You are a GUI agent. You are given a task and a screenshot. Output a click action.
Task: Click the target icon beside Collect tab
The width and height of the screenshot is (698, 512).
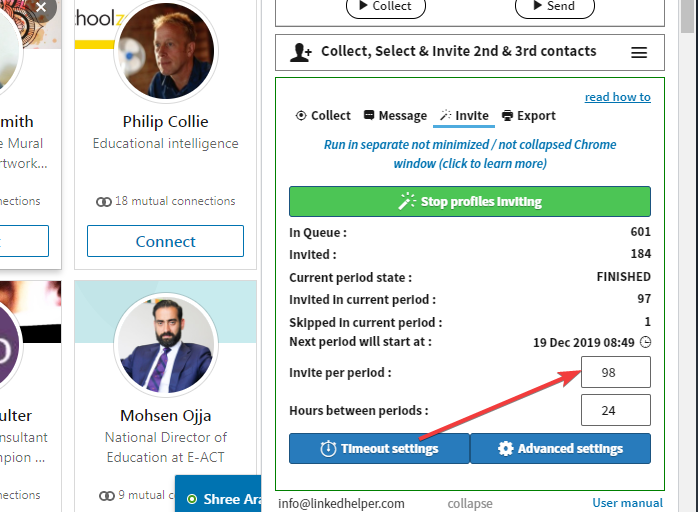pos(301,116)
